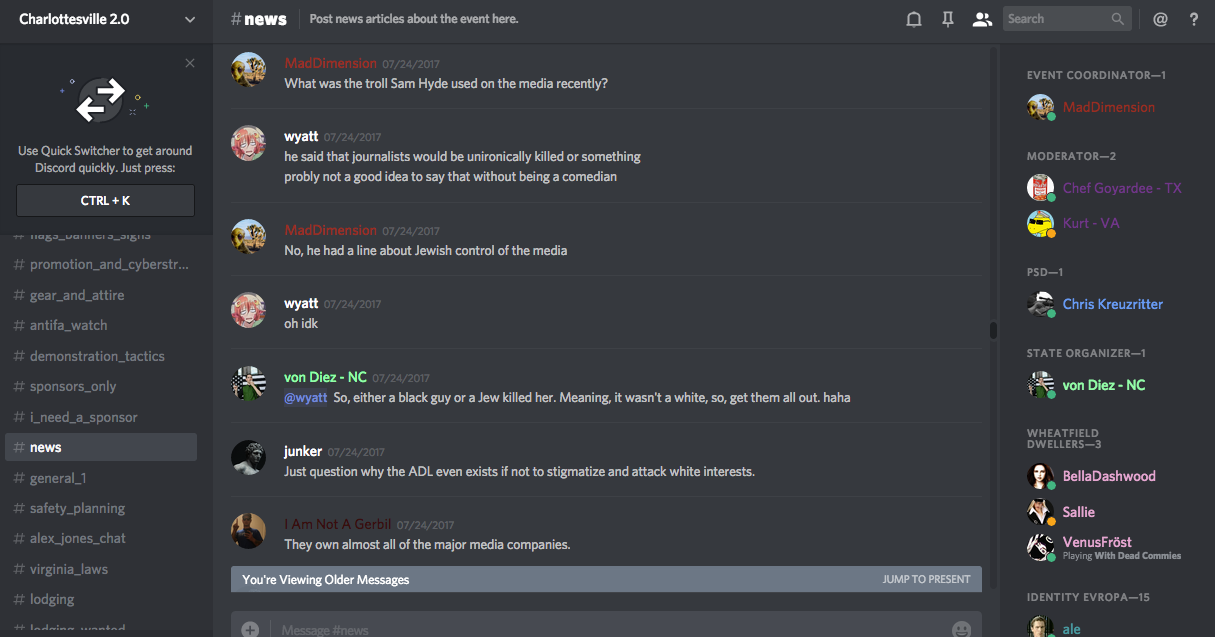1215x637 pixels.
Task: Expand the Charlottesville 2.0 server menu
Action: point(190,19)
